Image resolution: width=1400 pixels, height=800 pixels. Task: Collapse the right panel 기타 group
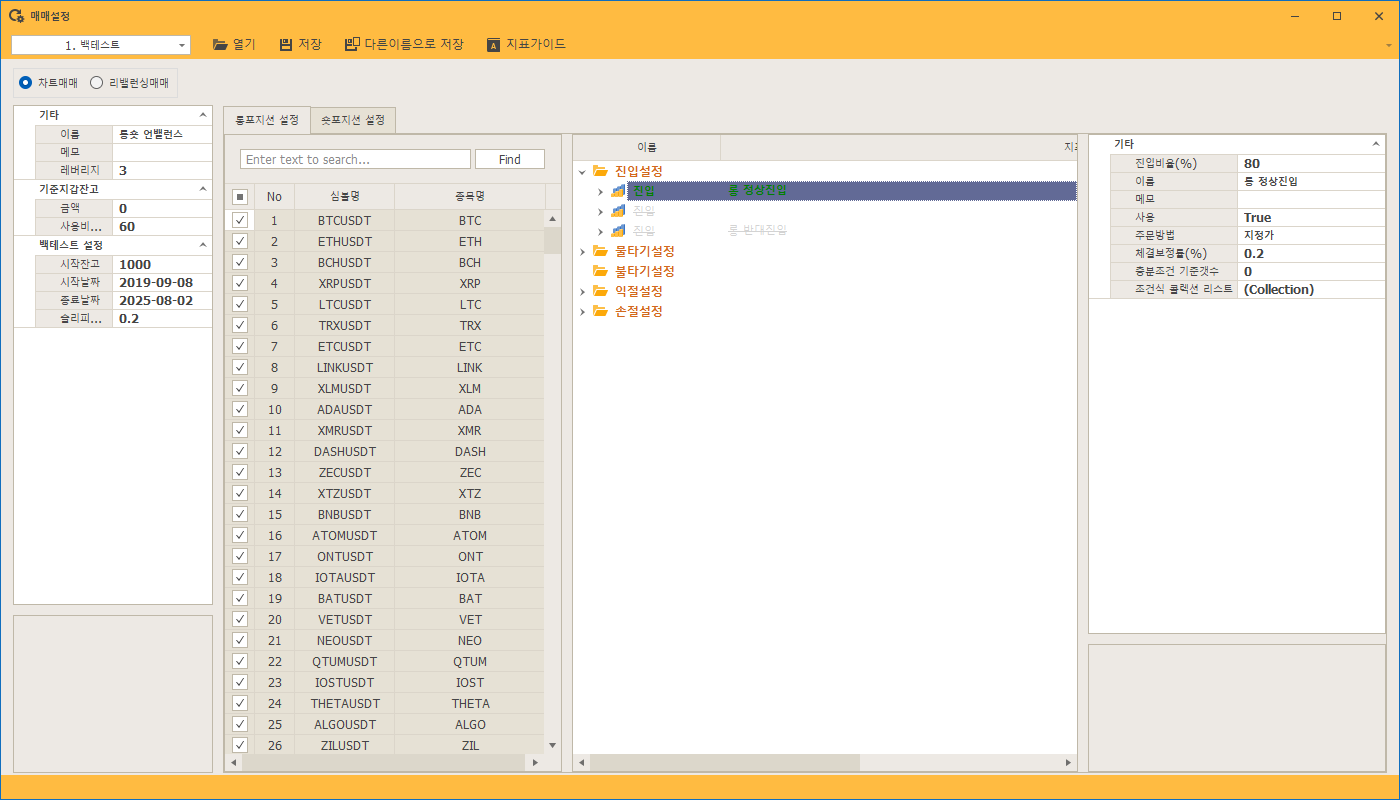tap(1375, 144)
